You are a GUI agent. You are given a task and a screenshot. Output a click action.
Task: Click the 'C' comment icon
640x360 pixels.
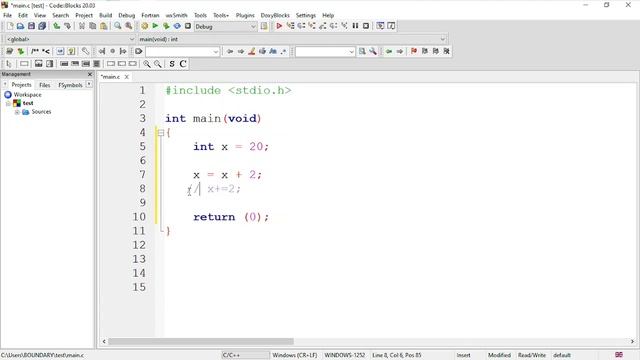tap(183, 64)
